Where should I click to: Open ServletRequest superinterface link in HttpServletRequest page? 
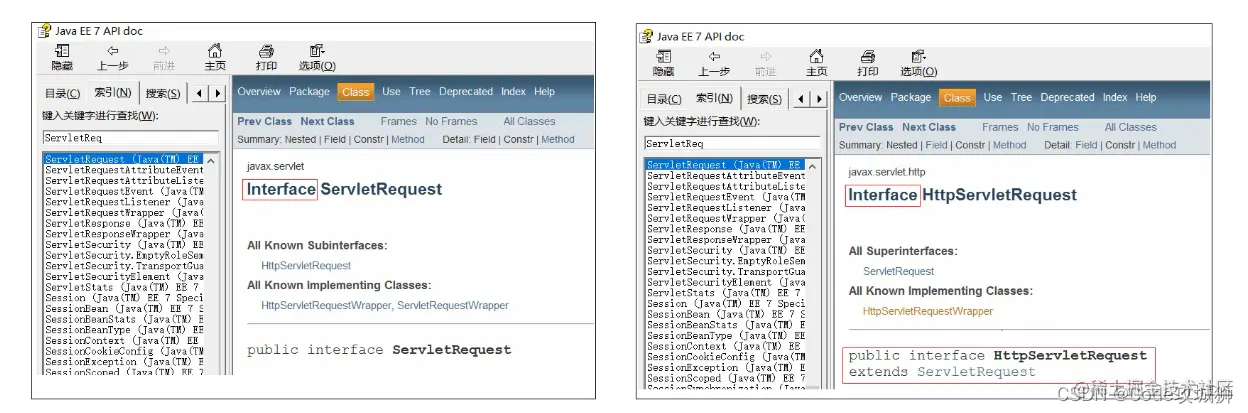point(899,271)
